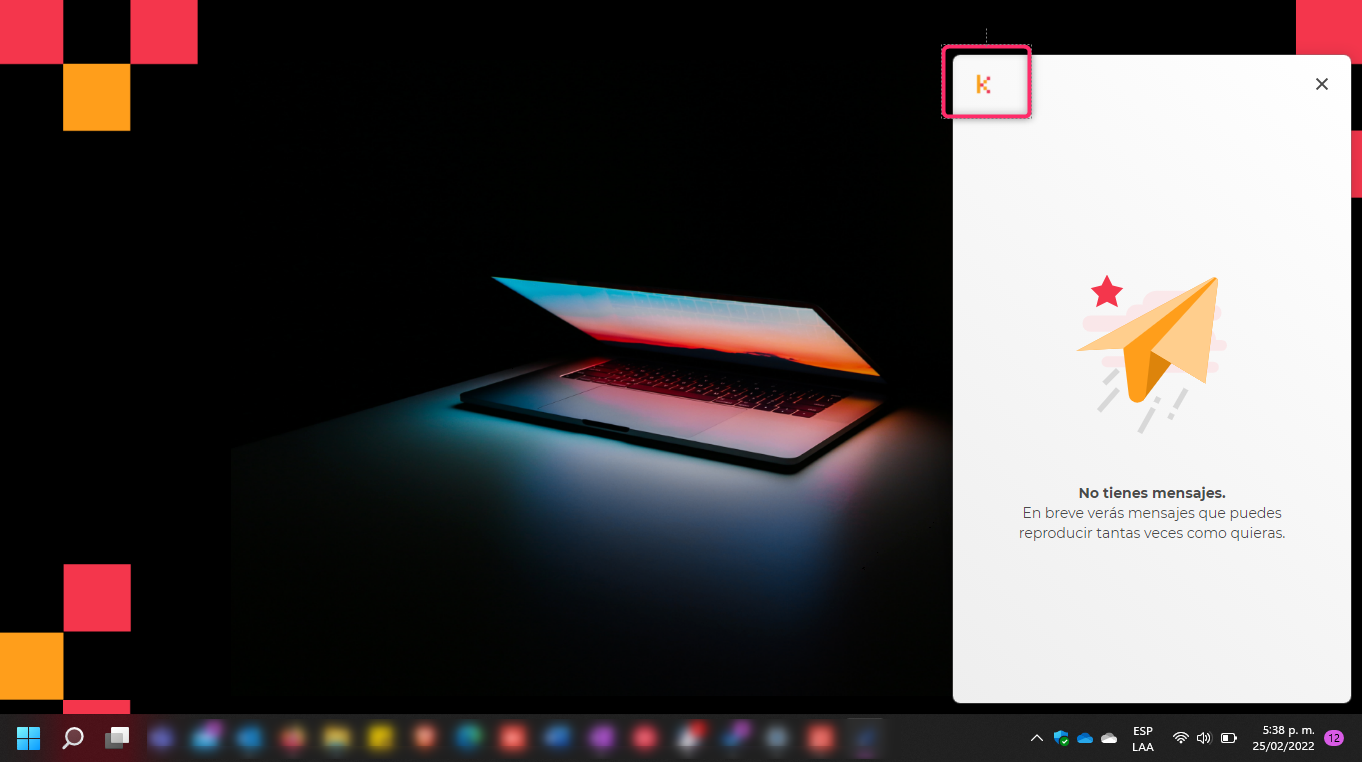Click the gray OneDrive cloud icon
The height and width of the screenshot is (762, 1362).
pyautogui.click(x=1109, y=738)
